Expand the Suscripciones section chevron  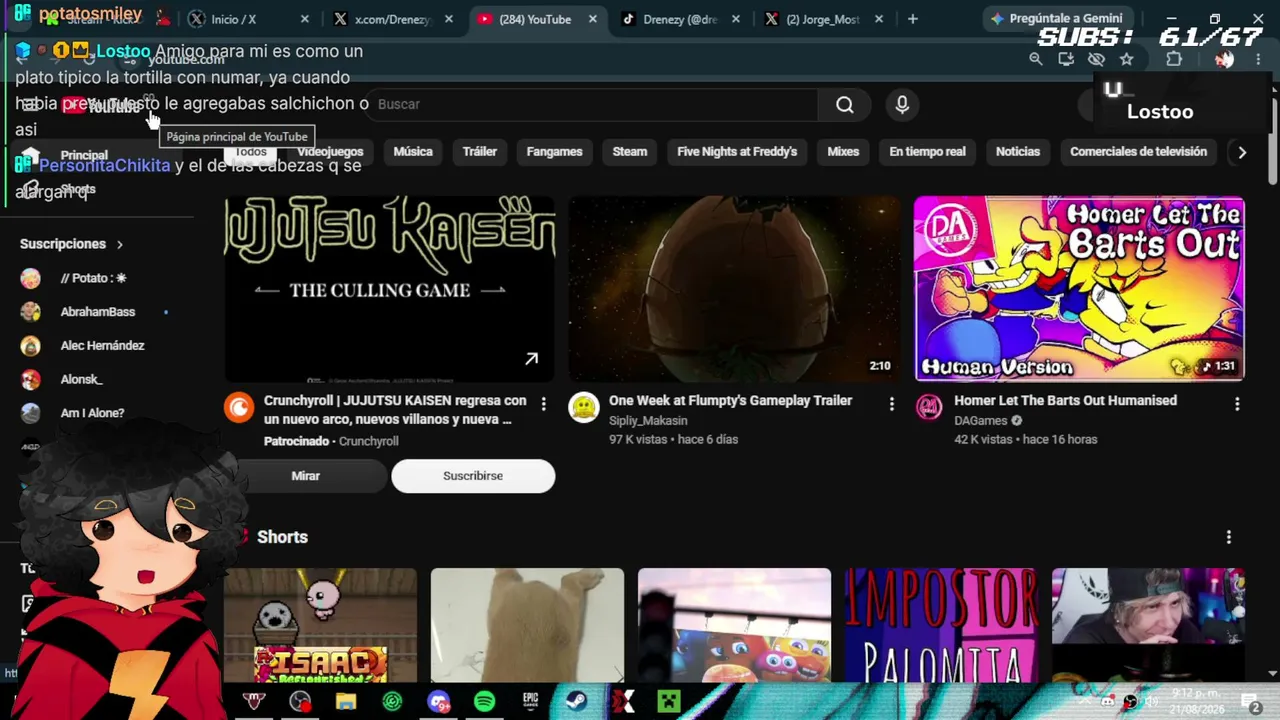click(x=120, y=244)
